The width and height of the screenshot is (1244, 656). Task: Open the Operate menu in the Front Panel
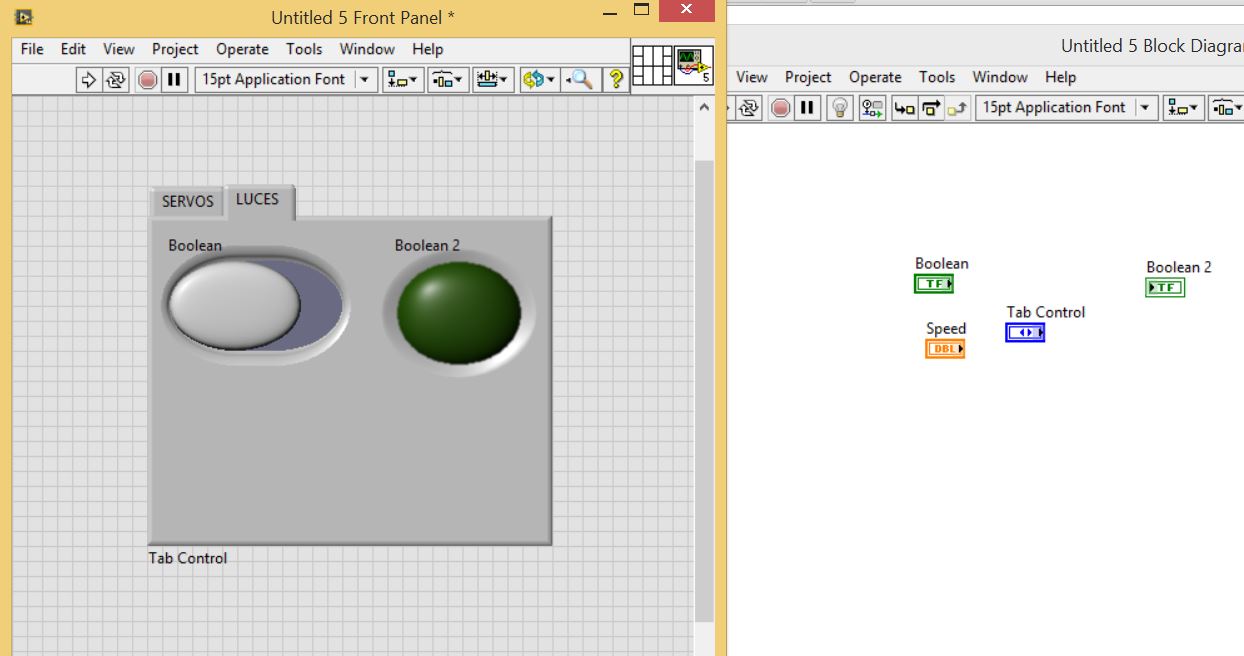click(x=242, y=49)
